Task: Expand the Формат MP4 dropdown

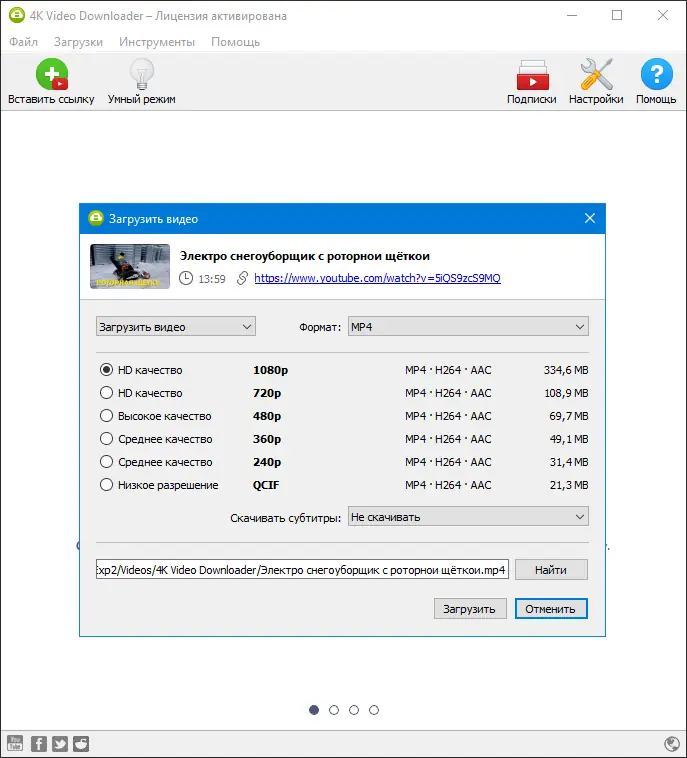Action: tap(468, 327)
